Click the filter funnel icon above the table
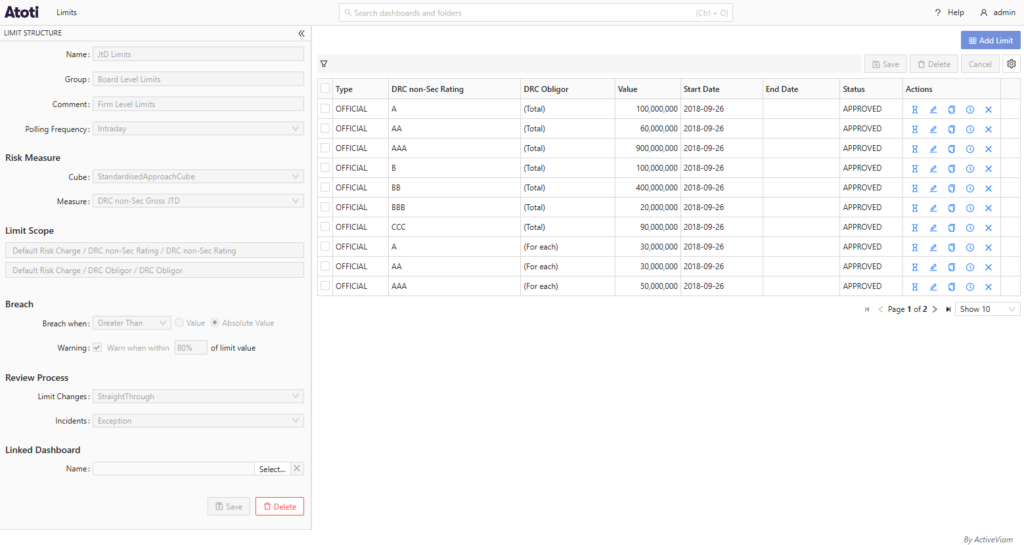The image size is (1024, 545). (x=324, y=64)
